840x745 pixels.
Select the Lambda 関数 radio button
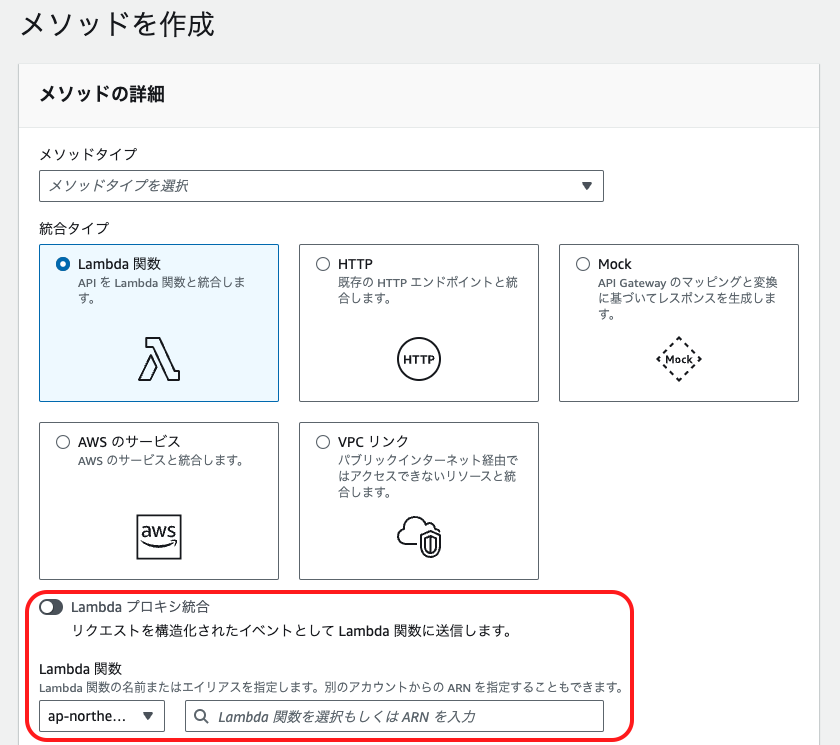point(63,263)
